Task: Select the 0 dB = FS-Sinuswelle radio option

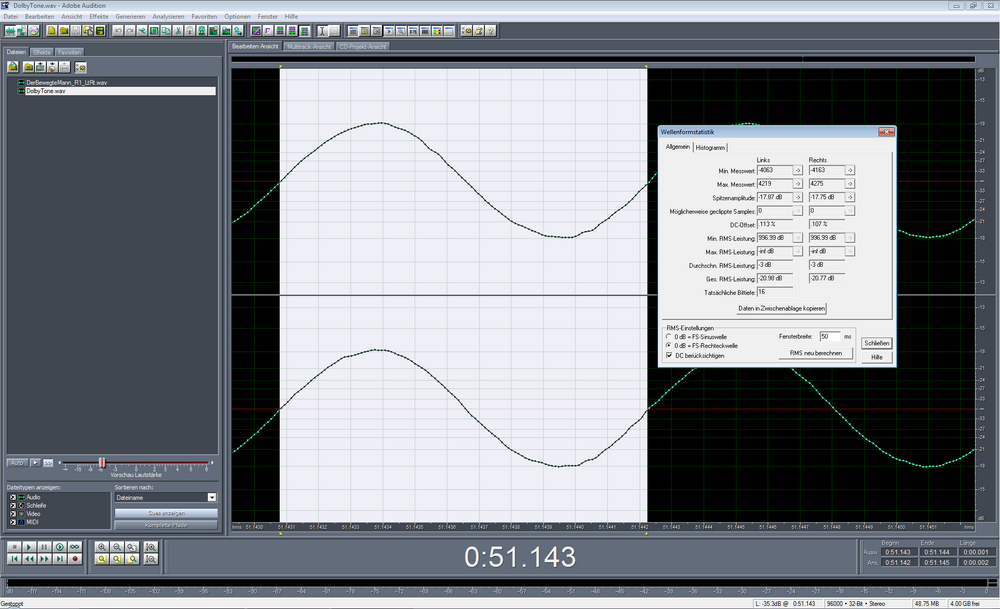Action: [x=669, y=336]
